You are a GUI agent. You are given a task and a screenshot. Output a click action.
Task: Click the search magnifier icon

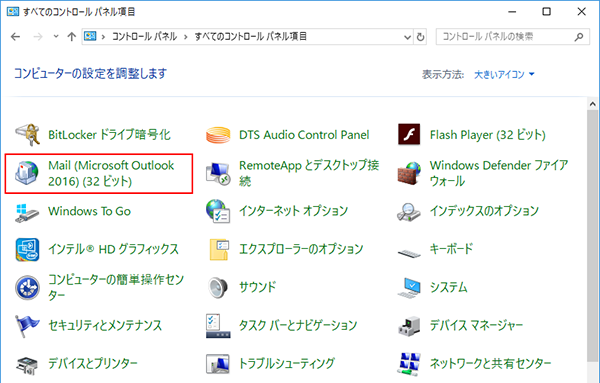579,37
